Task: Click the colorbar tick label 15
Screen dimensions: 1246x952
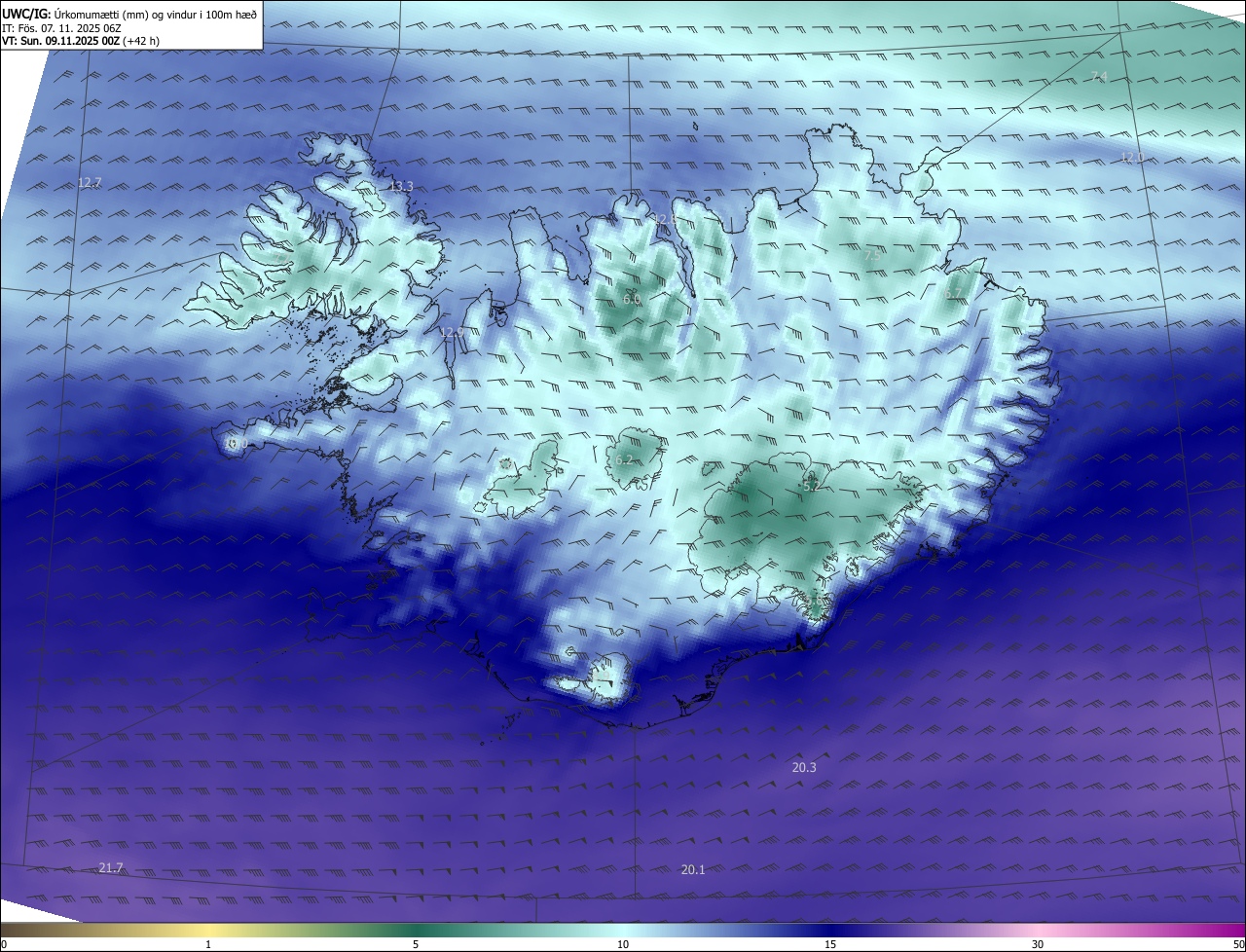Action: pos(830,945)
